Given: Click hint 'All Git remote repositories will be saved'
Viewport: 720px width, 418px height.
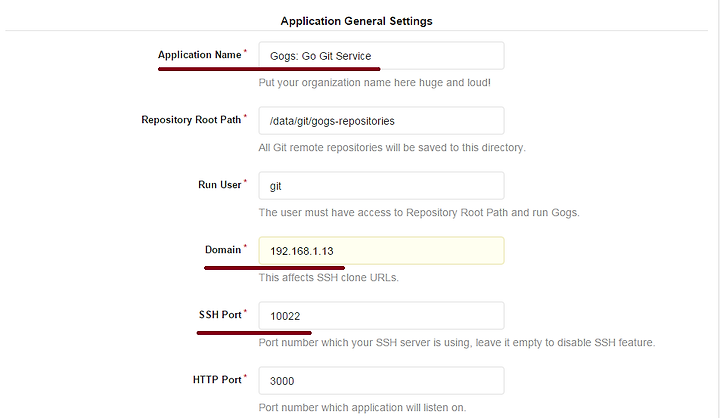Looking at the screenshot, I should (392, 147).
